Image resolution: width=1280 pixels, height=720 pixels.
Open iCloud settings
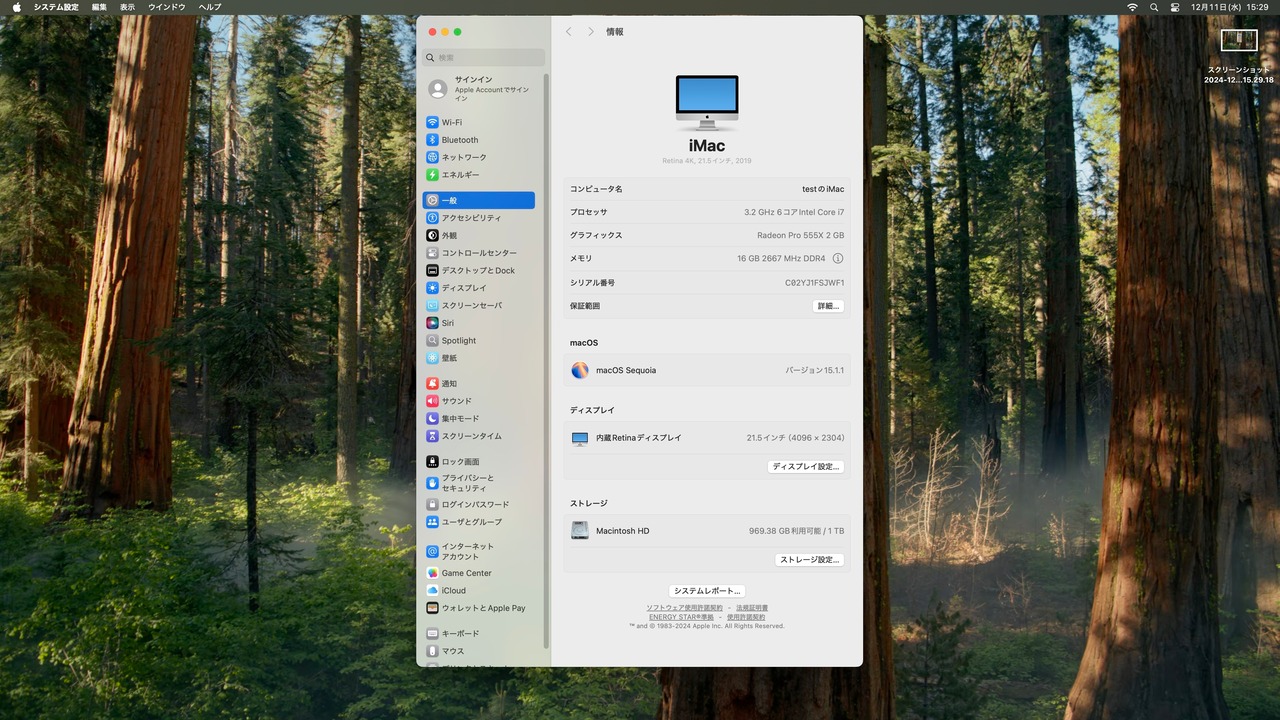coord(479,591)
